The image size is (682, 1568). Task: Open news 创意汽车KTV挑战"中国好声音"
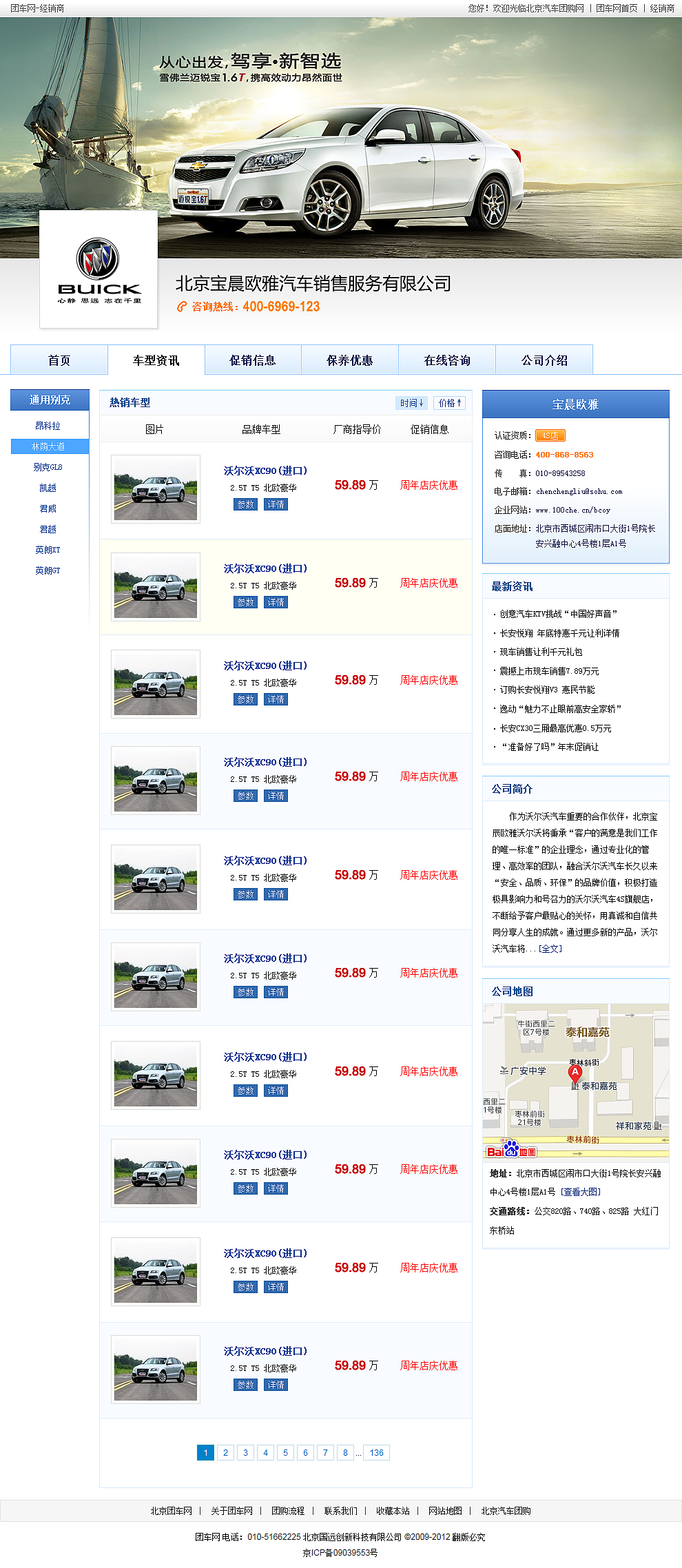pos(559,614)
